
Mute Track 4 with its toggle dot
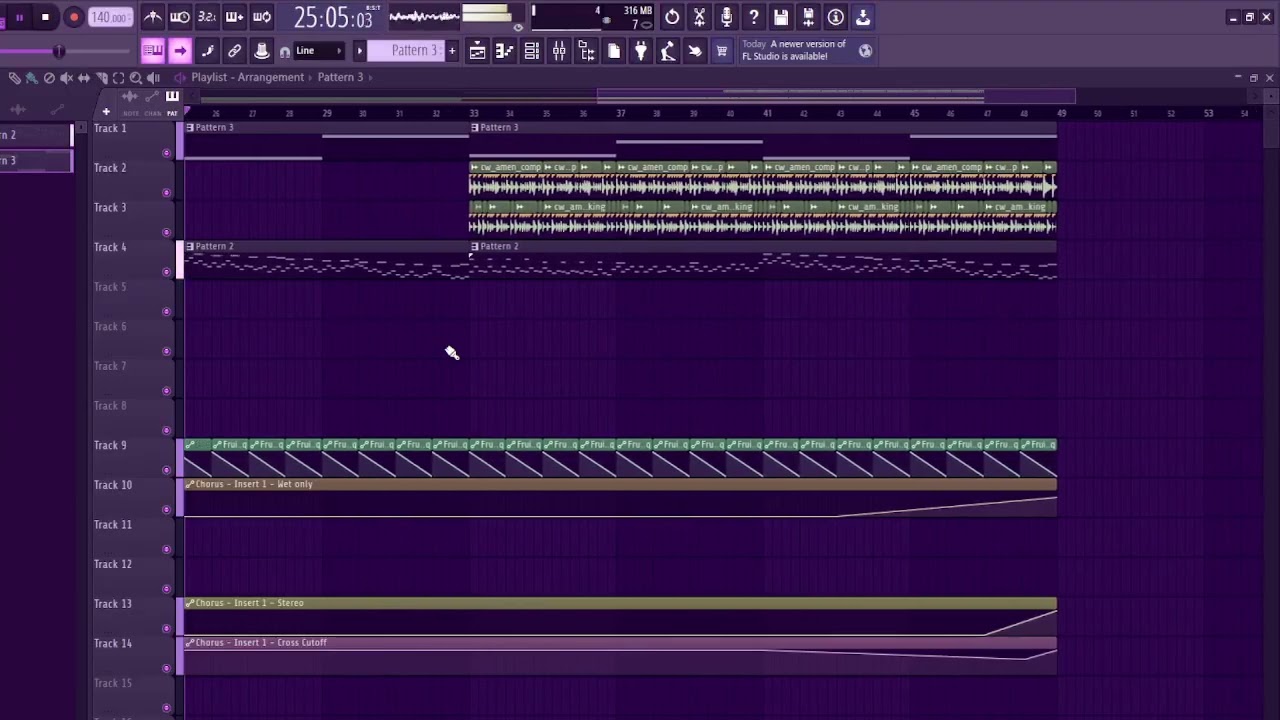(x=166, y=272)
